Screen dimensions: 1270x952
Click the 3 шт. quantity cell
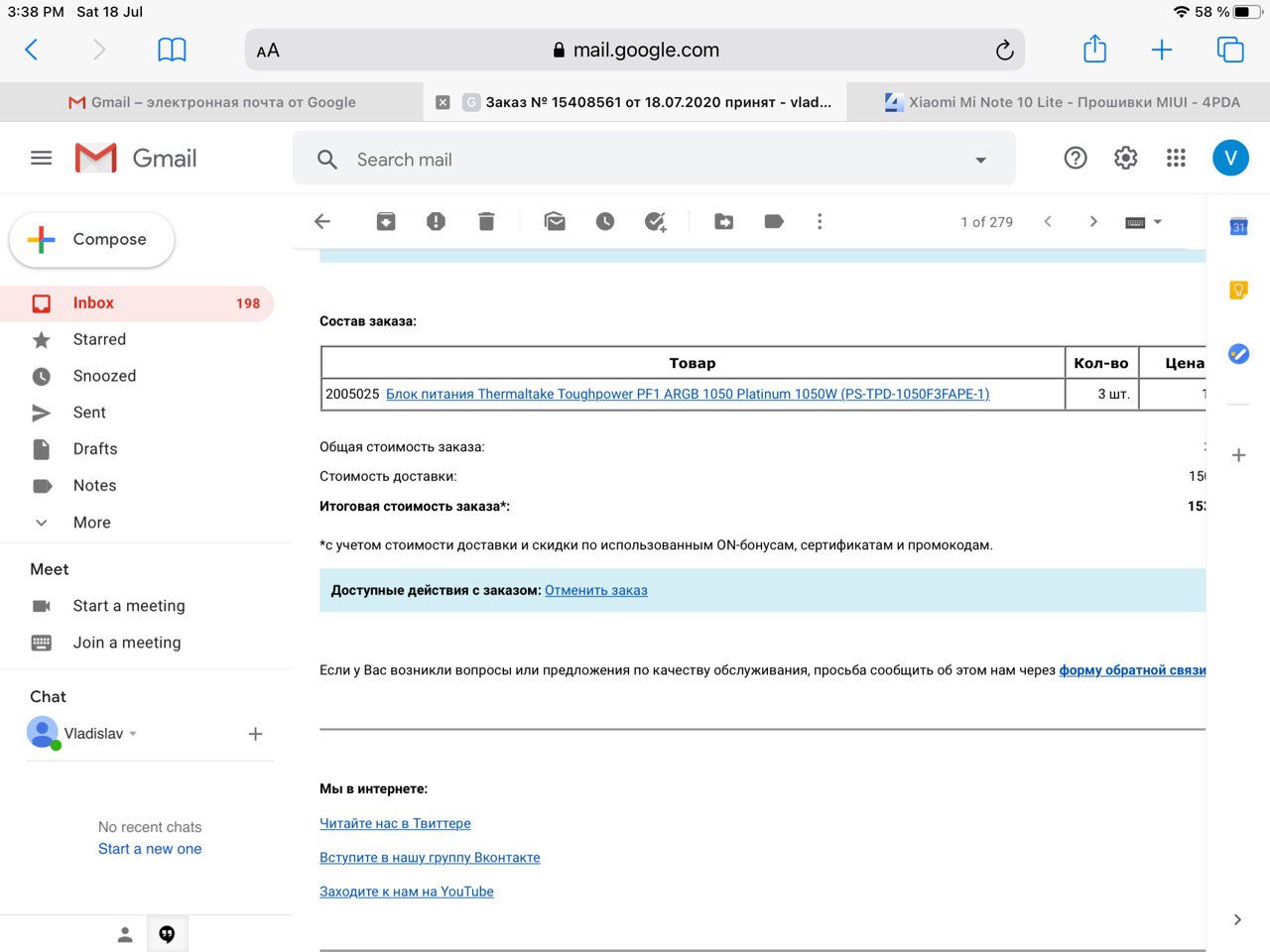click(x=1101, y=394)
